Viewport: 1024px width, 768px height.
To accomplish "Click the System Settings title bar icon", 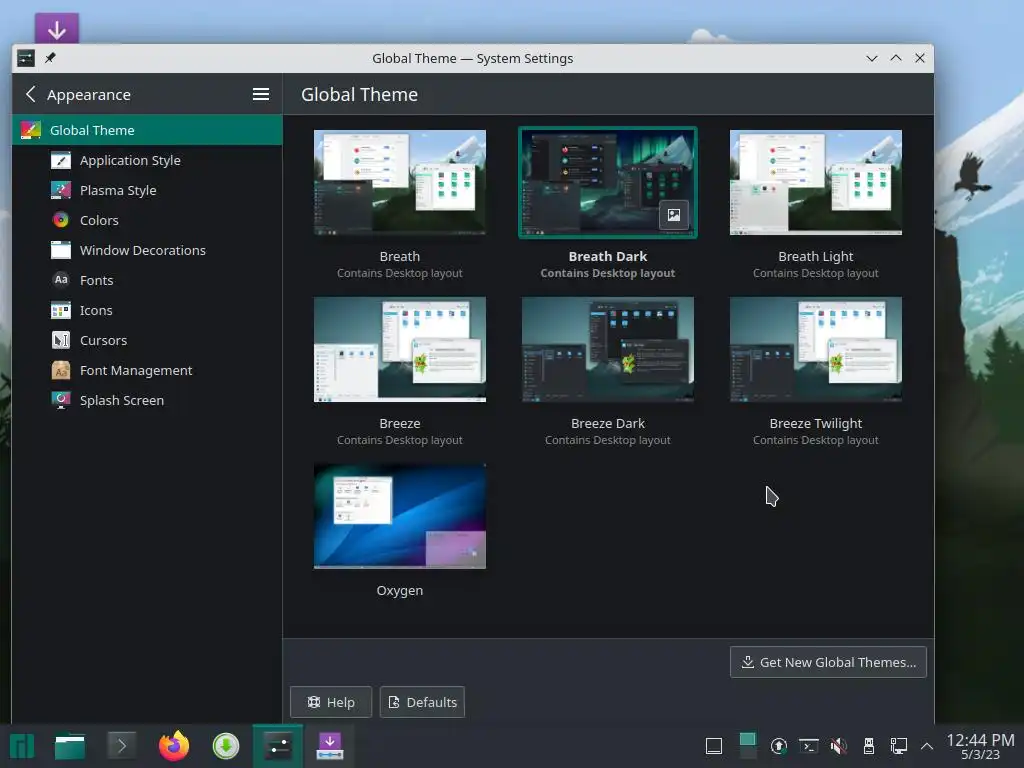I will click(25, 58).
